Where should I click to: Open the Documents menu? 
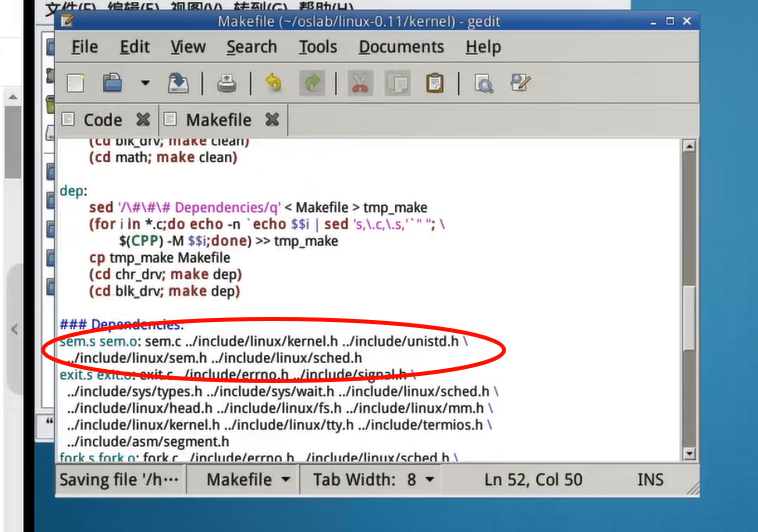point(400,47)
